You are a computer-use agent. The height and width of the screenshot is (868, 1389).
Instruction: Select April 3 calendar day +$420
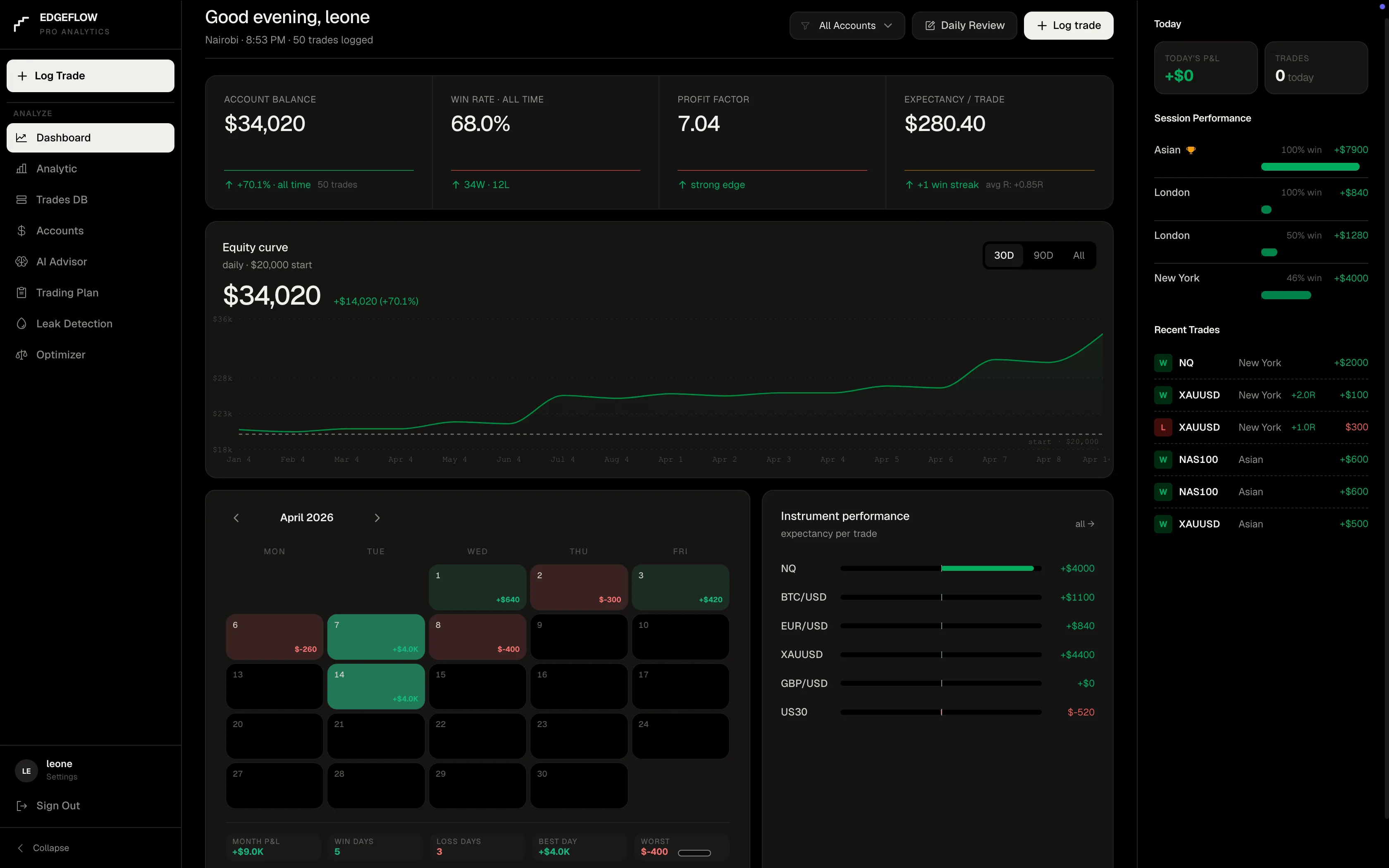680,587
